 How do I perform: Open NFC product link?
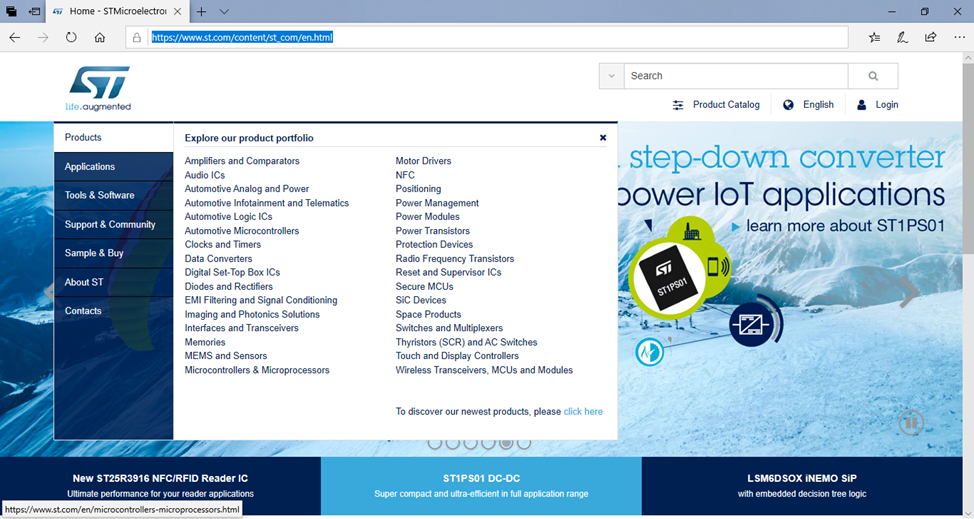pyautogui.click(x=405, y=175)
